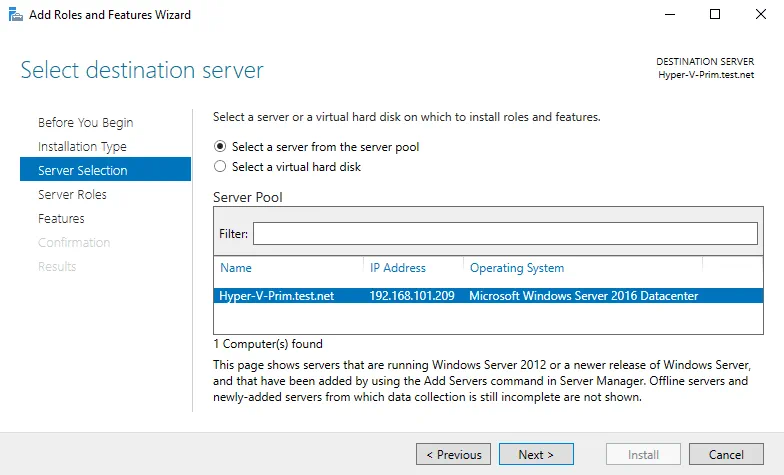Maximize the wizard window

click(715, 15)
